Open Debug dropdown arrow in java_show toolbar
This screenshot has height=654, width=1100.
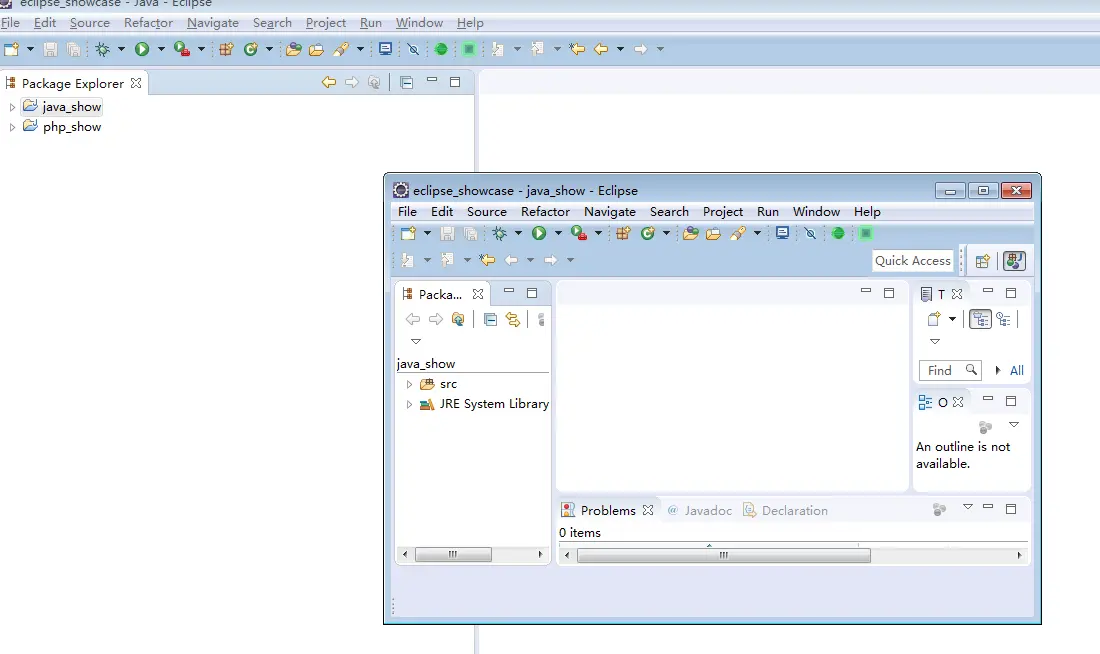tap(518, 233)
